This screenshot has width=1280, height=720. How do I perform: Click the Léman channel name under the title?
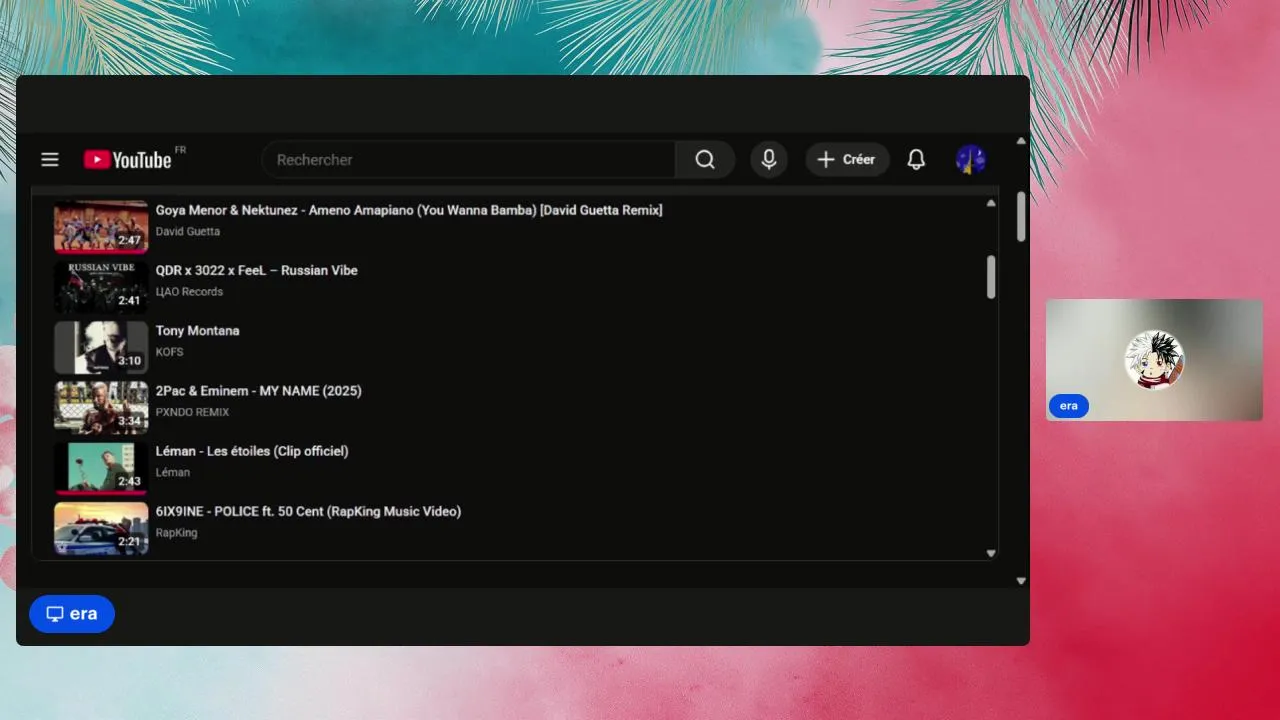tap(172, 472)
